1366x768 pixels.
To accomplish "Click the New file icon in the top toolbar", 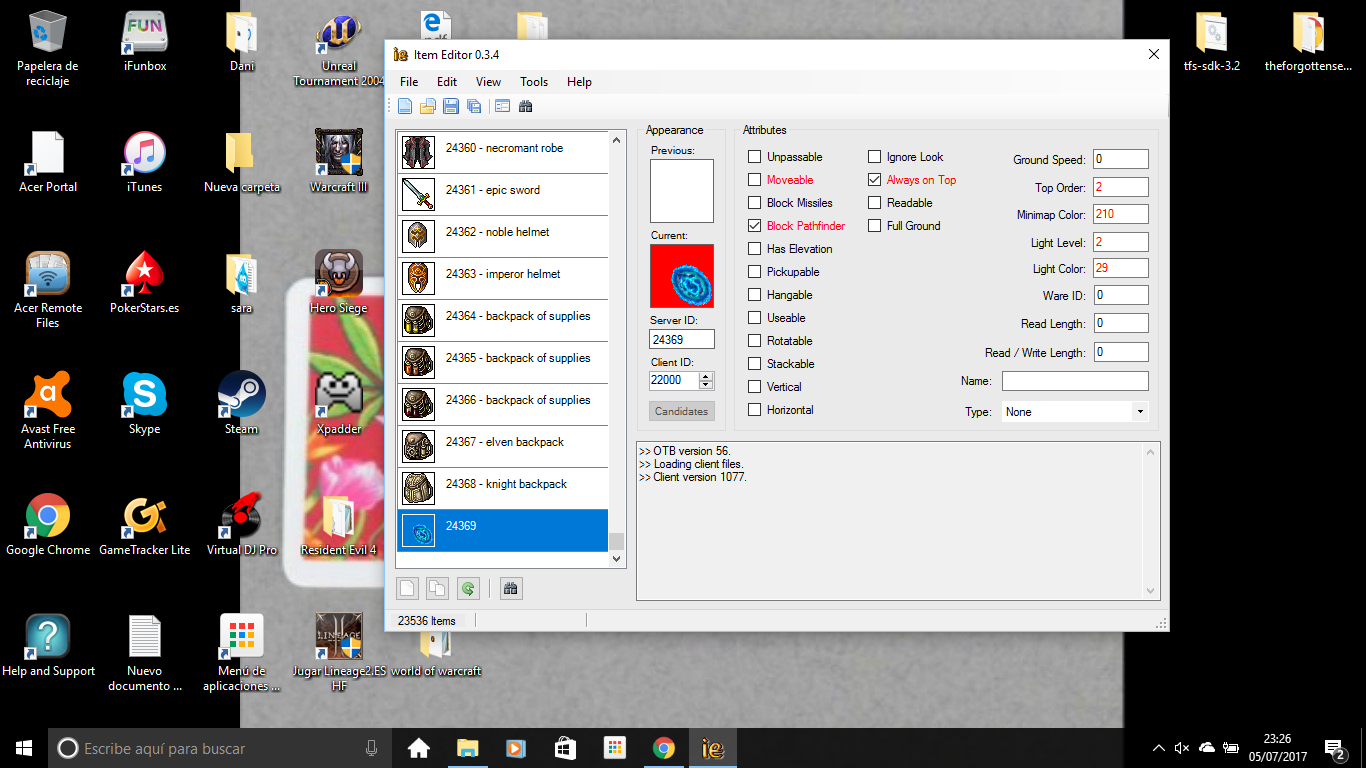I will (x=405, y=106).
